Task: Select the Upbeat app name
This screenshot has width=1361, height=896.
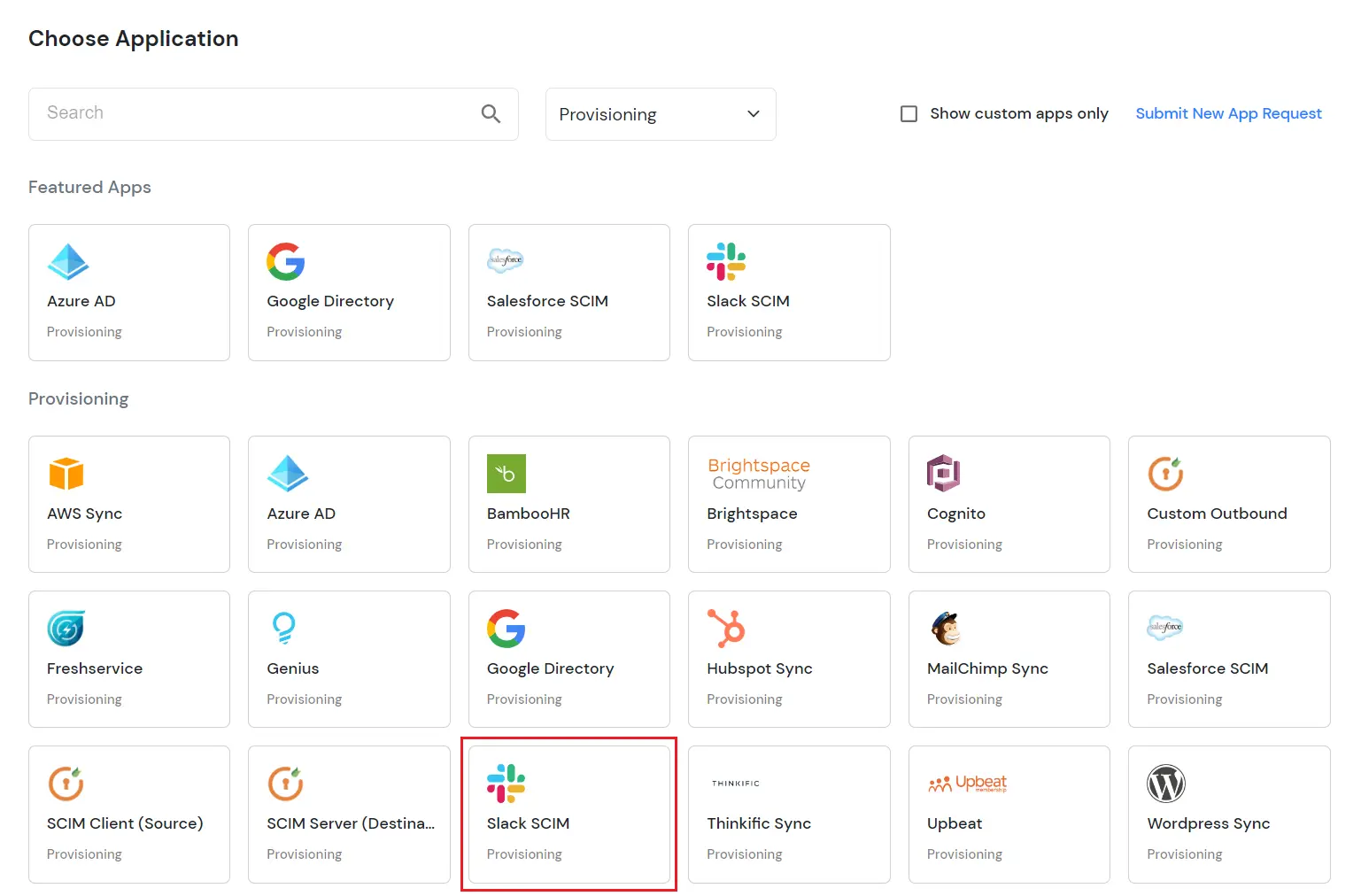Action: [955, 823]
